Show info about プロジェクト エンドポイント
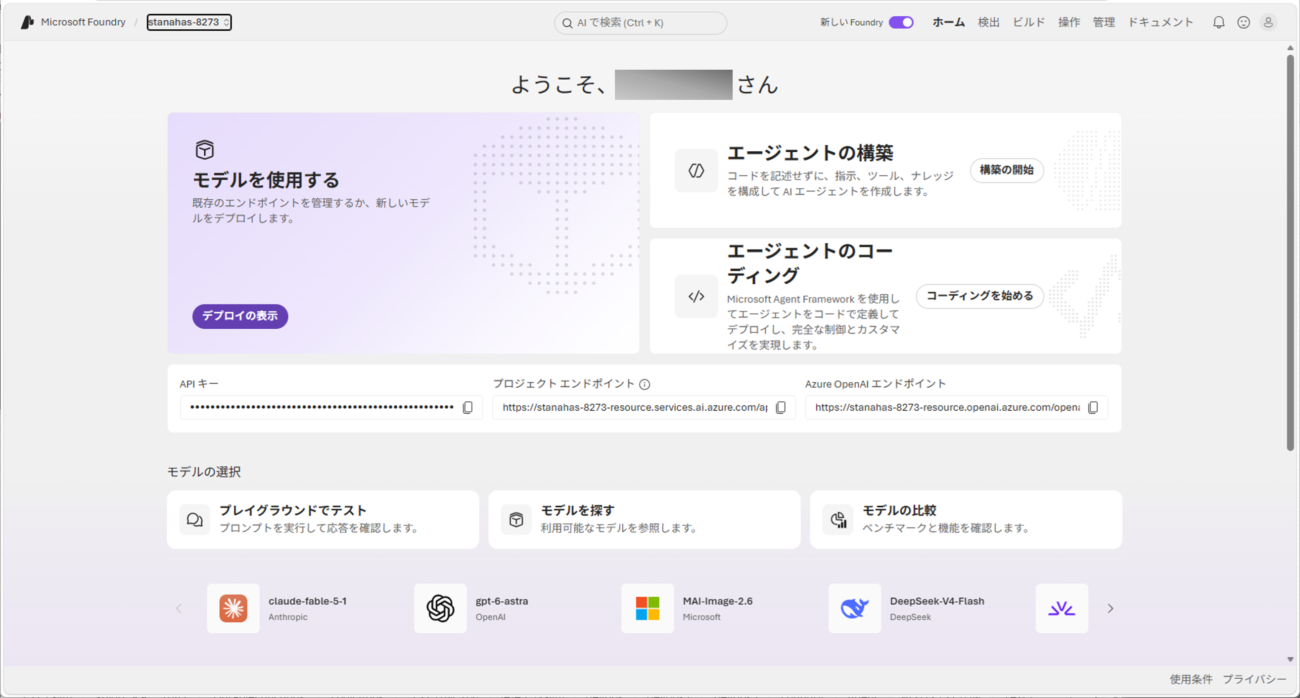 (x=645, y=384)
